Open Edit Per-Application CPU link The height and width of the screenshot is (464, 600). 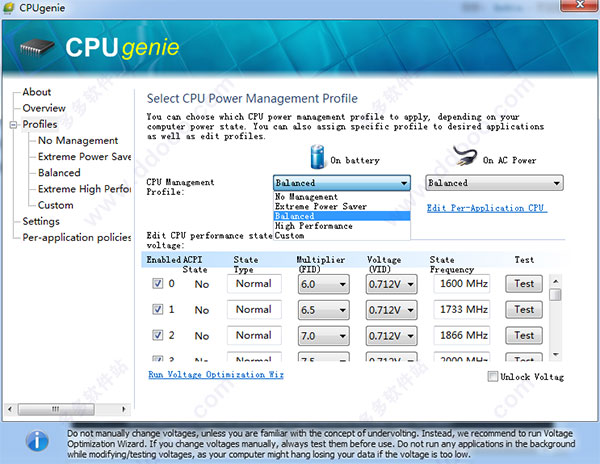[485, 208]
